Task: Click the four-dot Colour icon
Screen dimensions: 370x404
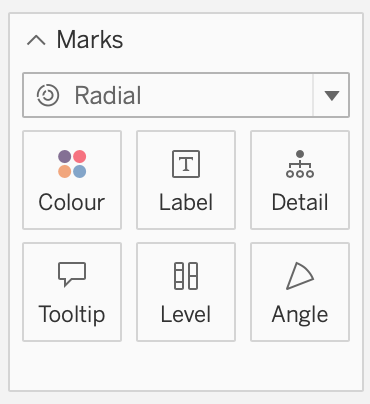Action: pyautogui.click(x=72, y=164)
